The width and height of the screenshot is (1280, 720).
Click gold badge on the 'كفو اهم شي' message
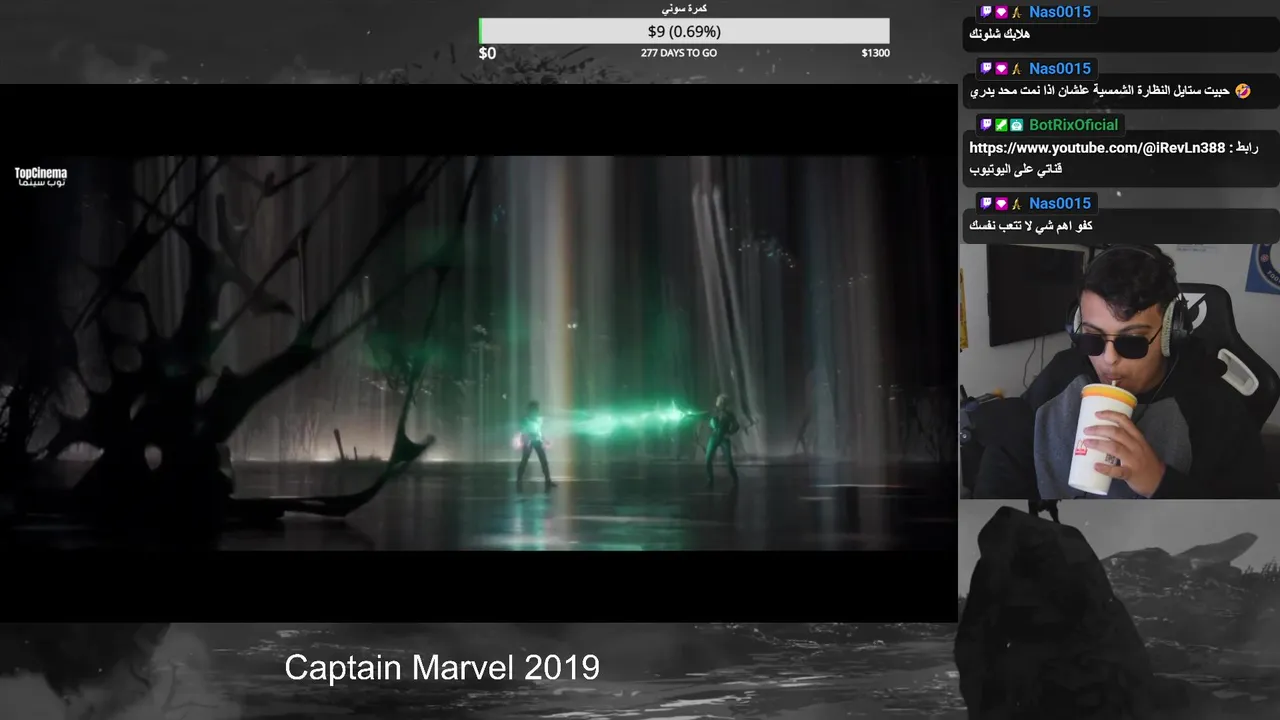point(1016,204)
